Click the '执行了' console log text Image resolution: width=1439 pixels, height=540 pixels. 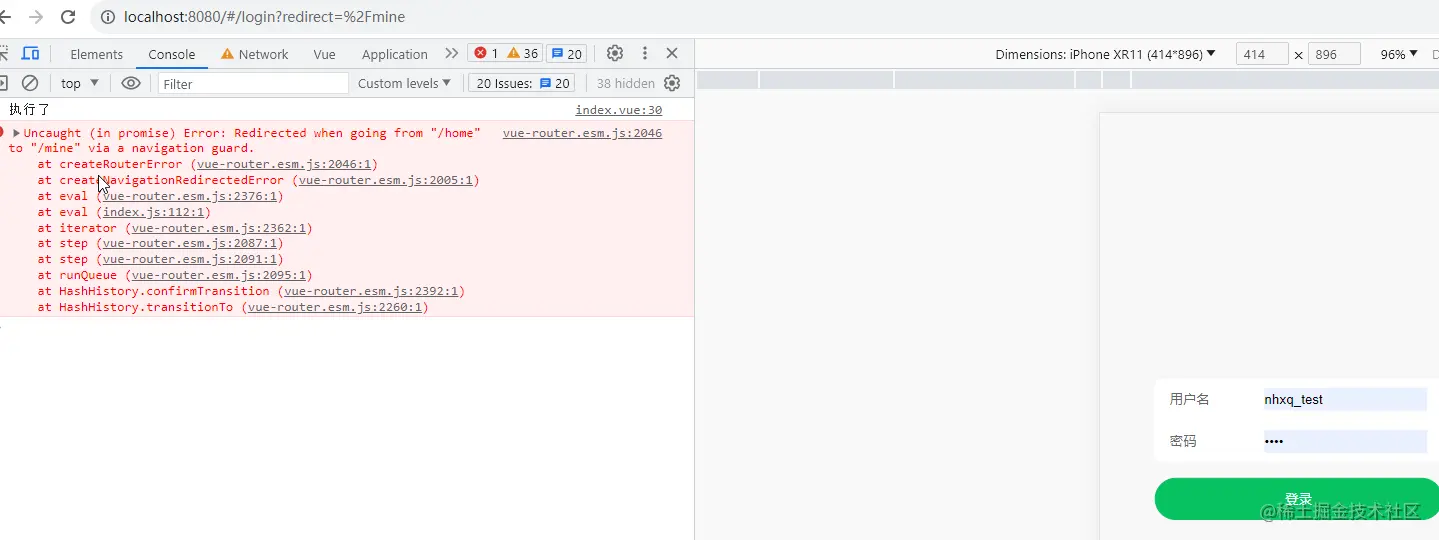tap(29, 110)
